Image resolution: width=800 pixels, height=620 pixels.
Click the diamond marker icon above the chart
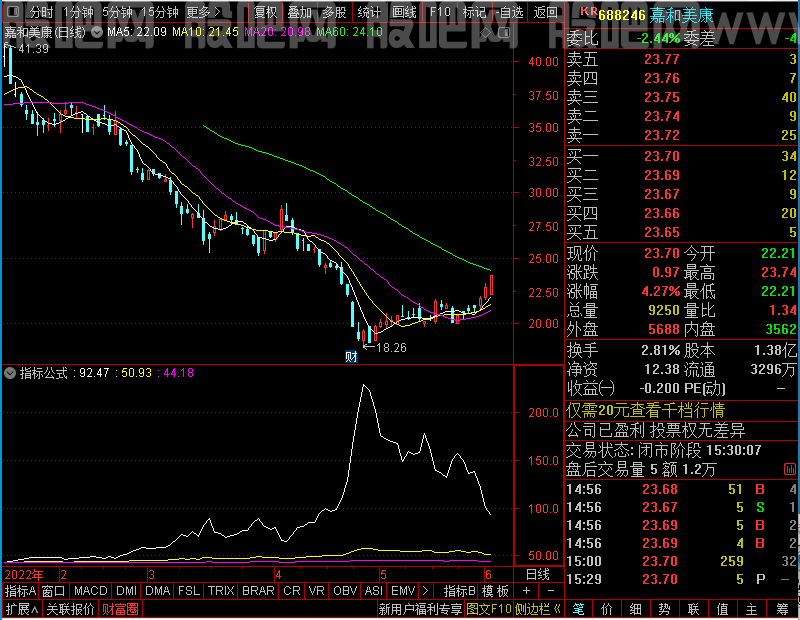[x=486, y=33]
